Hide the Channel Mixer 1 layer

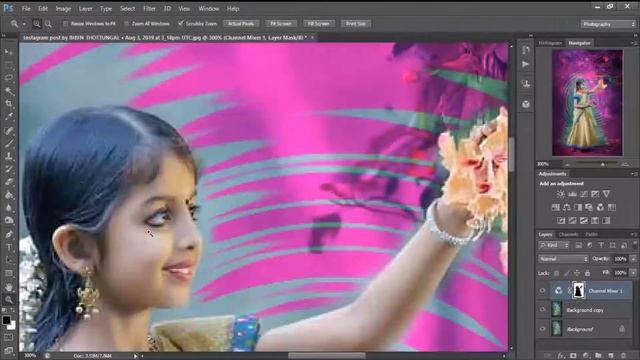(542, 291)
